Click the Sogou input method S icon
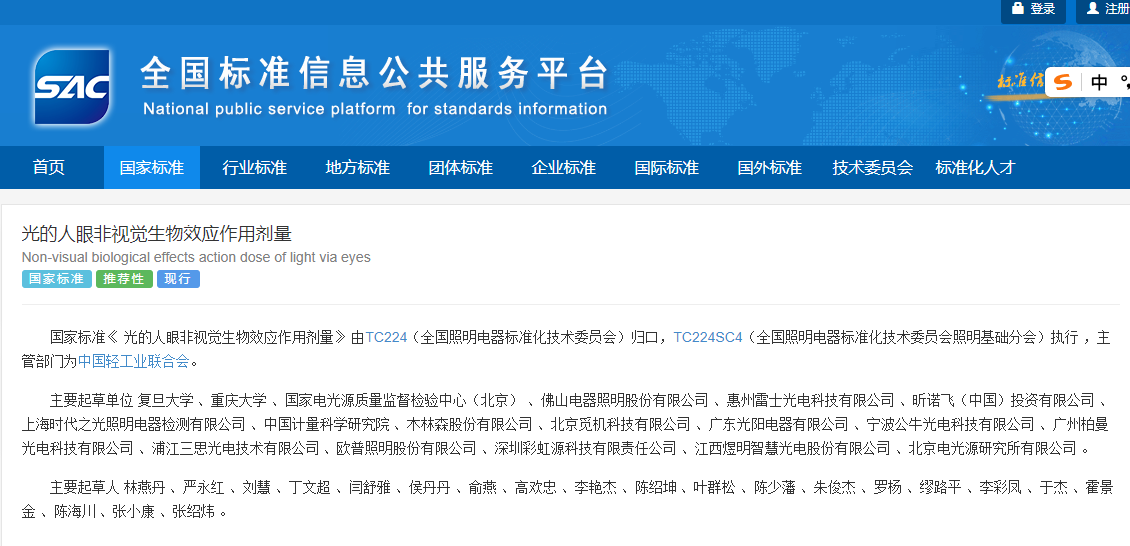Viewport: 1130px width, 546px height. pyautogui.click(x=1063, y=82)
